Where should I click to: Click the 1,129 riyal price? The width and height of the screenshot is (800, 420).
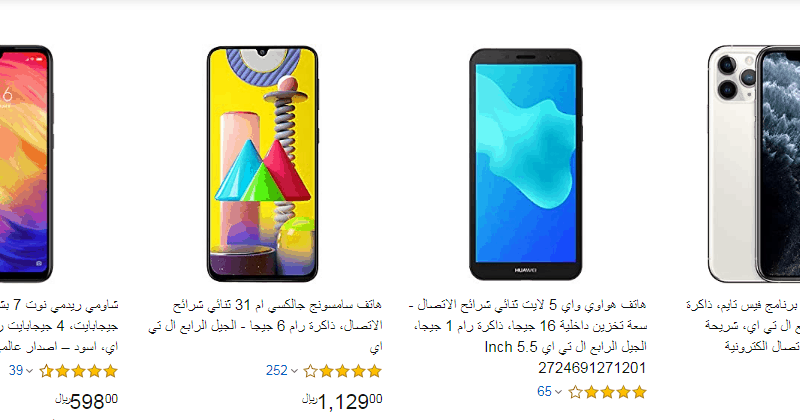(342, 402)
